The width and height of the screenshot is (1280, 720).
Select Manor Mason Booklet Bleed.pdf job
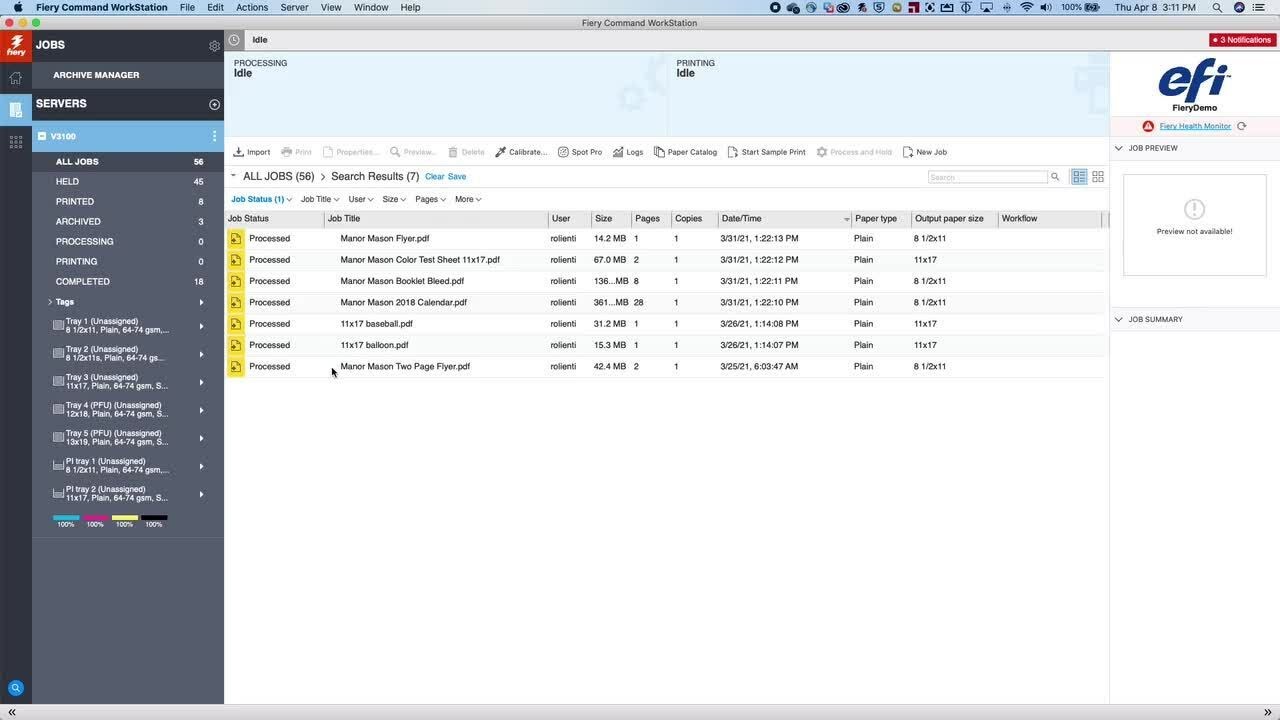click(665, 281)
